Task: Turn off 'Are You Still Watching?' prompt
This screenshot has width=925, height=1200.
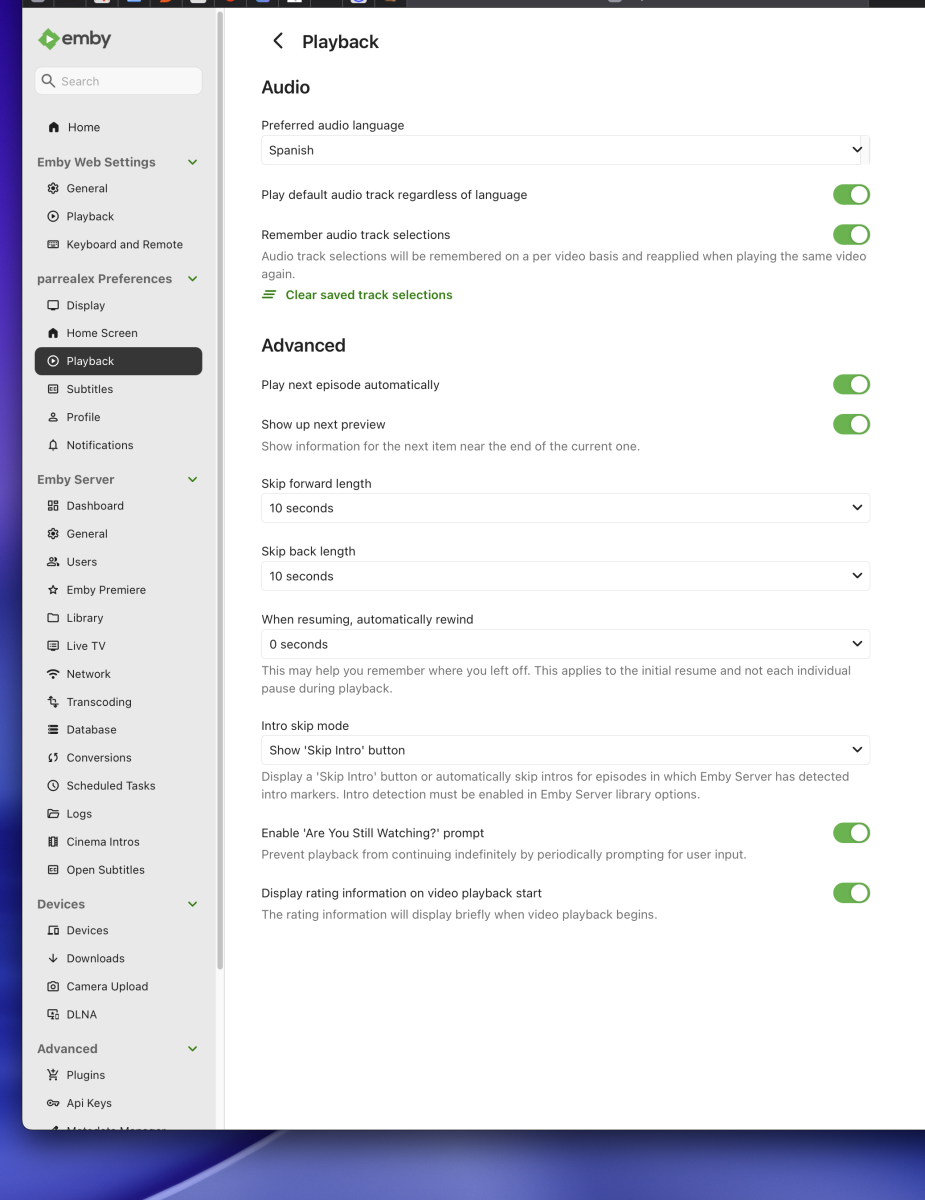Action: click(x=851, y=833)
